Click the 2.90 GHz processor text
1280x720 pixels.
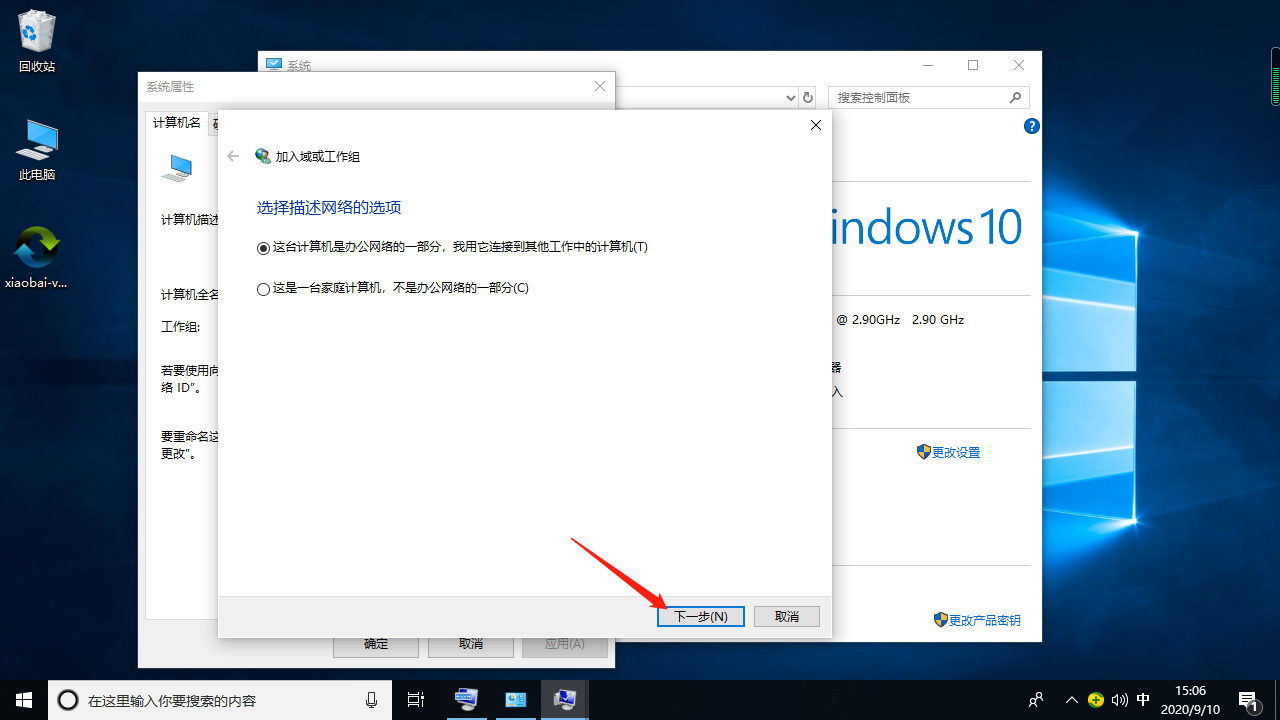tap(938, 320)
